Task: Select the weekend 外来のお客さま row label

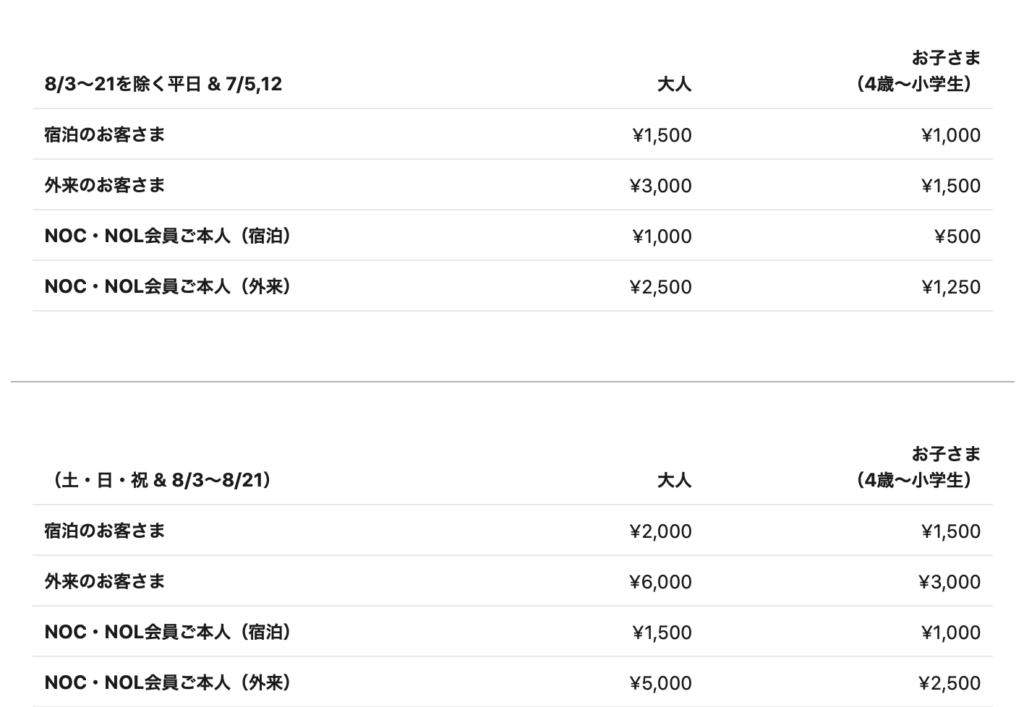Action: (105, 583)
